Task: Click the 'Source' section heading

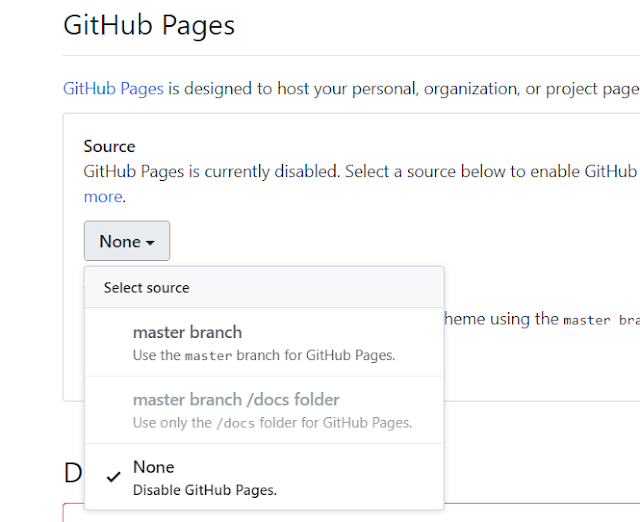Action: (x=109, y=147)
